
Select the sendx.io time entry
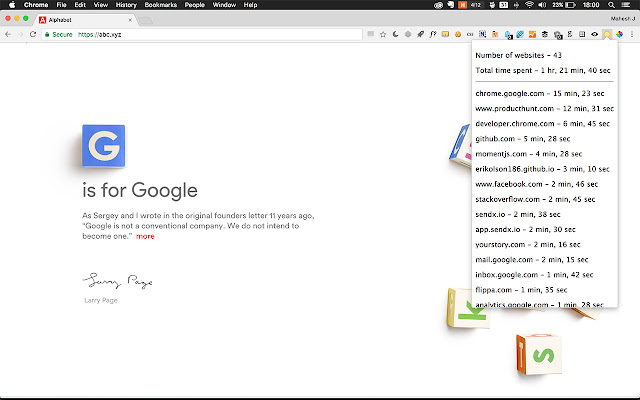click(518, 214)
